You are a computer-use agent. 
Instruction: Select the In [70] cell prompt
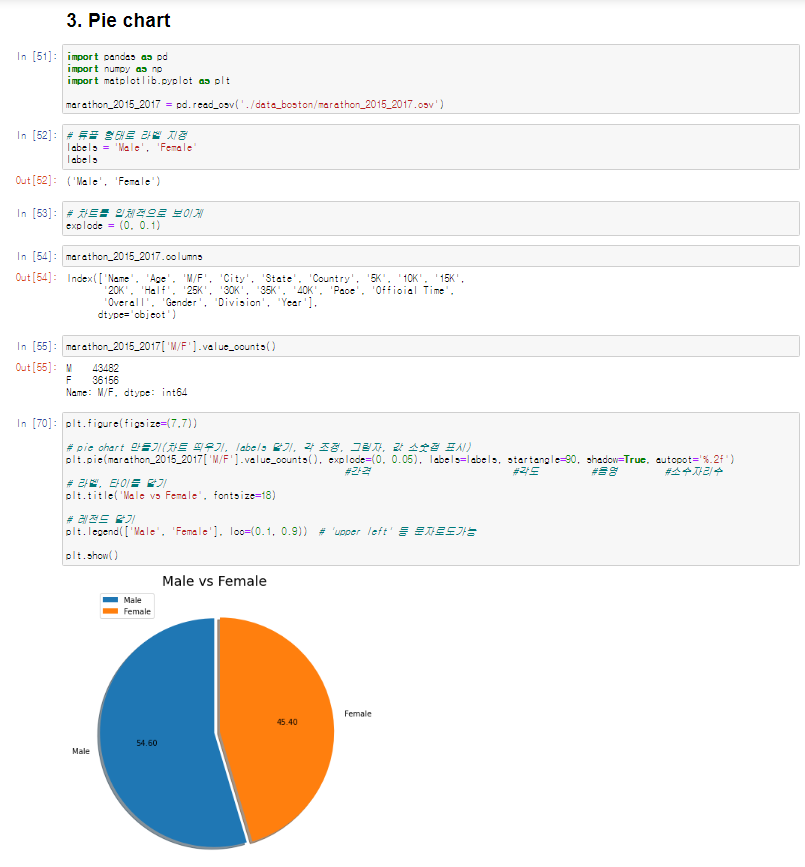pyautogui.click(x=37, y=424)
